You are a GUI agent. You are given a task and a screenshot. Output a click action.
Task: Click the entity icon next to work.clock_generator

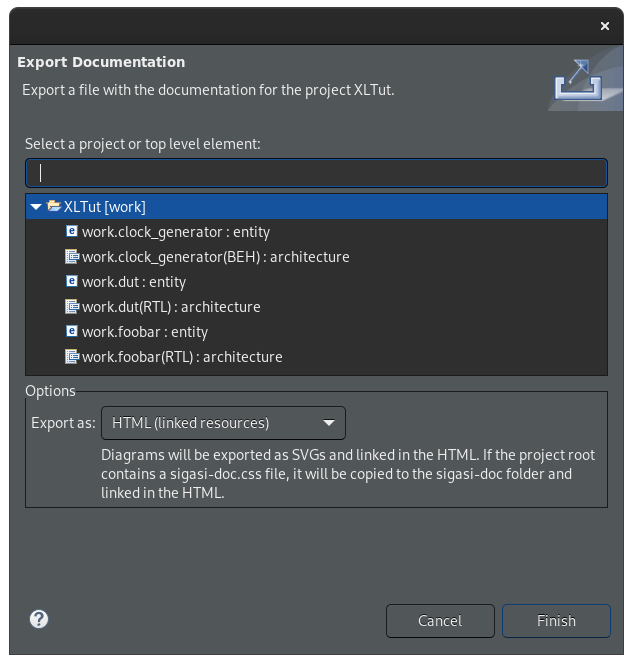pos(72,231)
